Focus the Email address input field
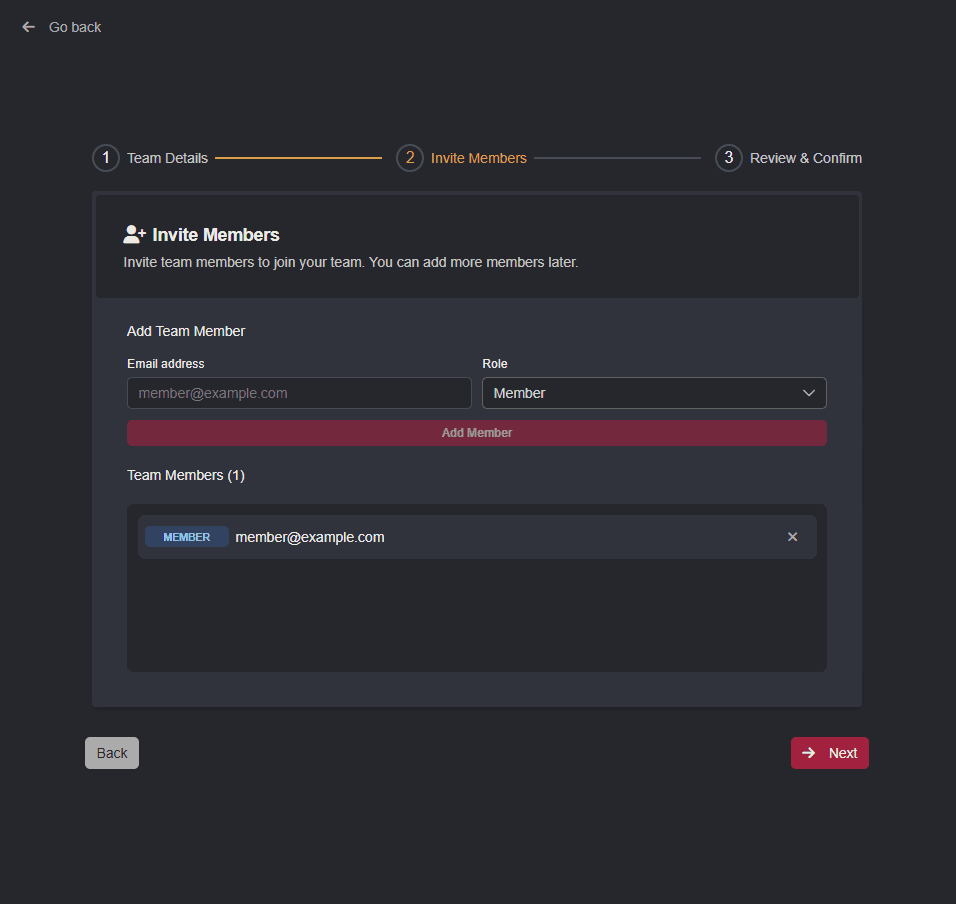 pyautogui.click(x=299, y=393)
